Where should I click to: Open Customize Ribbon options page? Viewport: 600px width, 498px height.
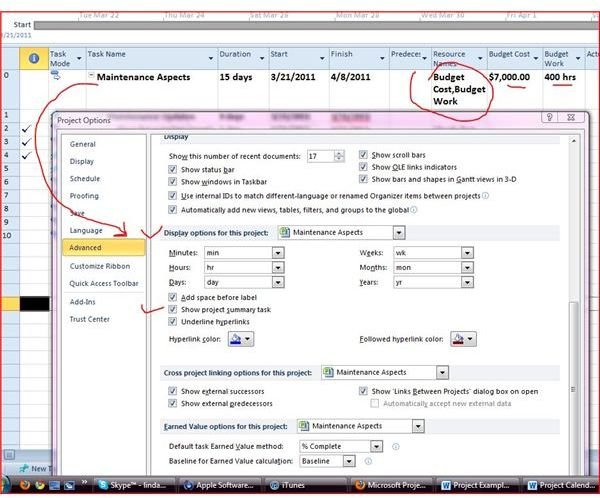point(99,266)
